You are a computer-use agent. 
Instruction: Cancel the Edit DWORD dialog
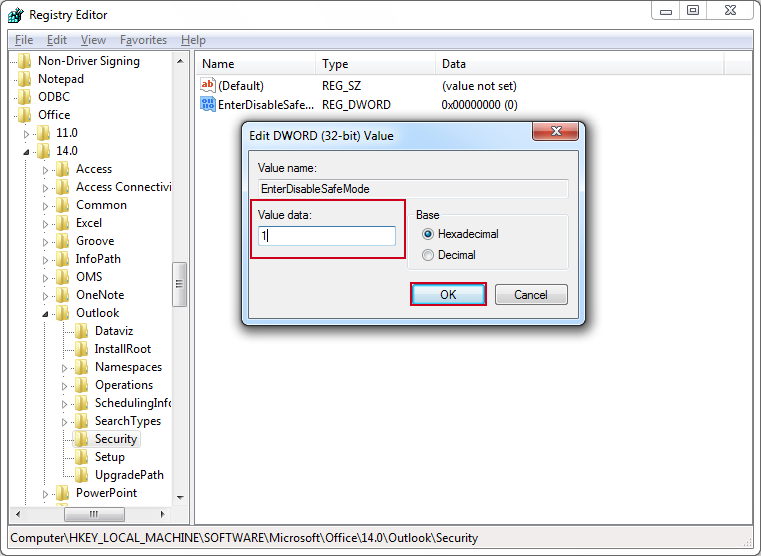coord(531,294)
